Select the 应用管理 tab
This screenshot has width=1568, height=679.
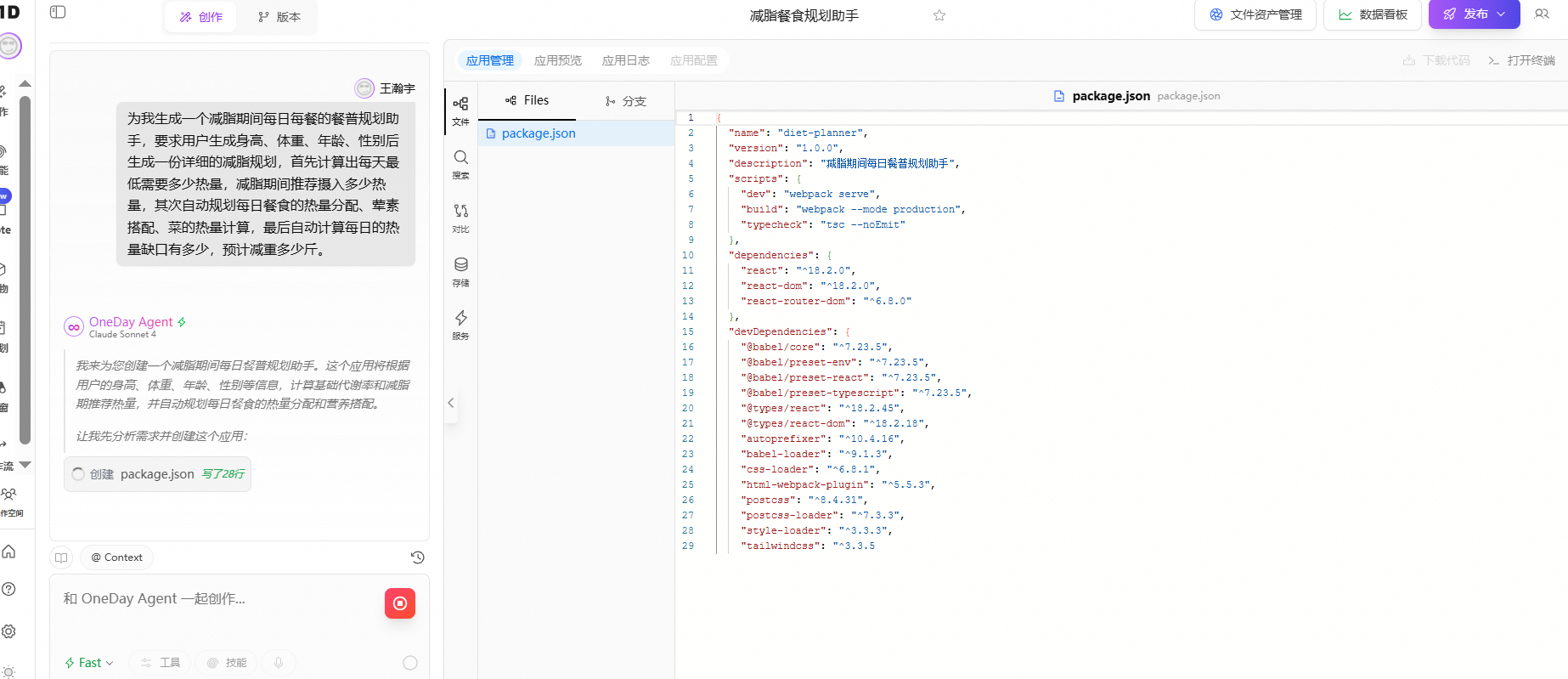490,60
